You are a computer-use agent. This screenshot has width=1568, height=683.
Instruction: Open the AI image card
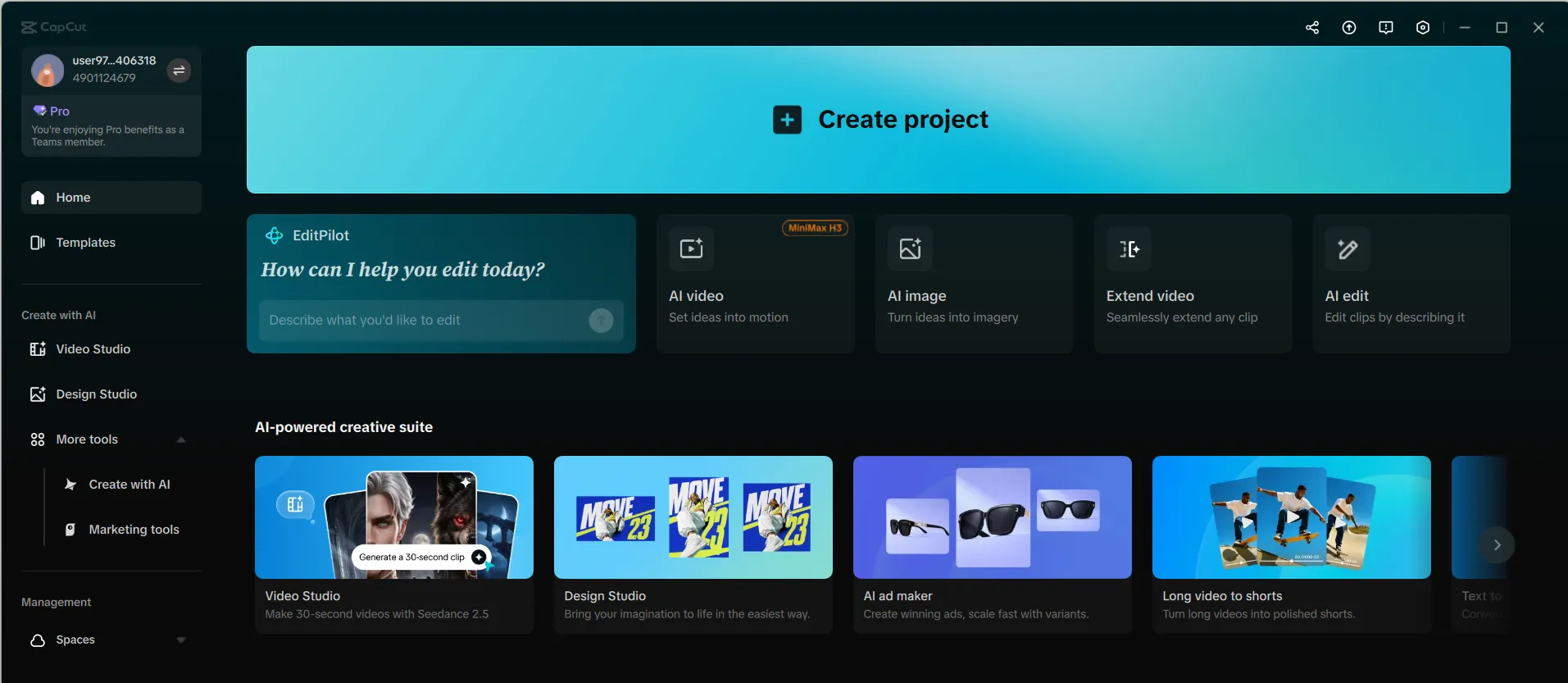[975, 284]
